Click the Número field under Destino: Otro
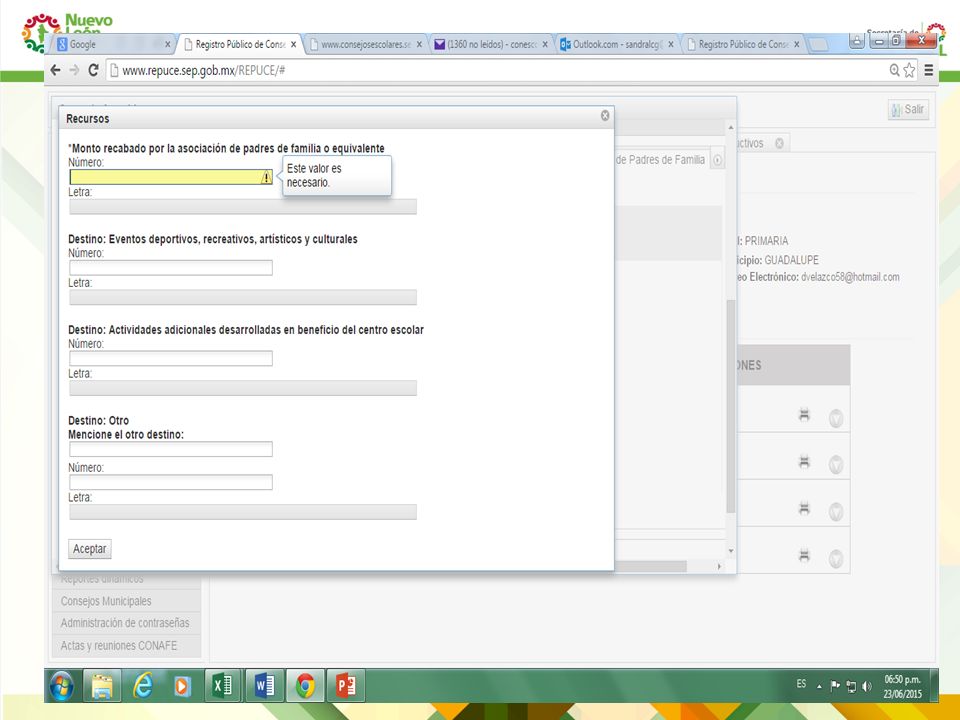Image resolution: width=960 pixels, height=720 pixels. click(x=171, y=482)
